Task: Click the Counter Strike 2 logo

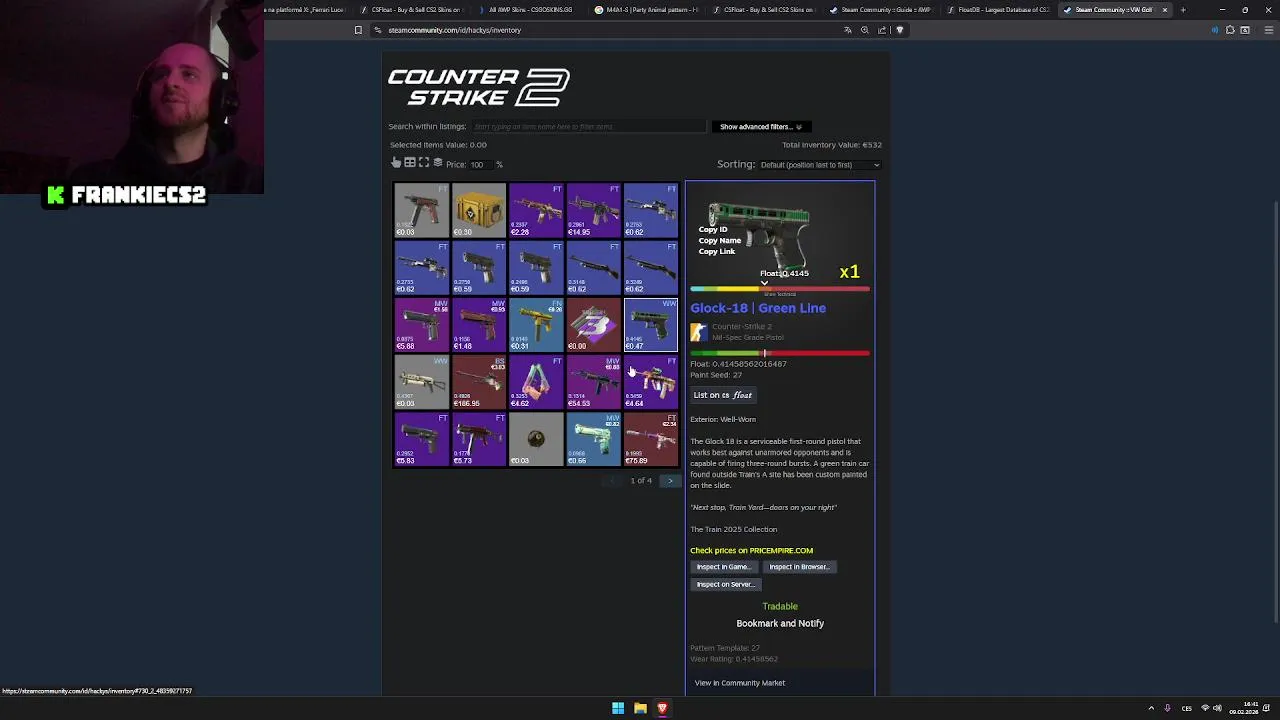Action: pyautogui.click(x=479, y=88)
